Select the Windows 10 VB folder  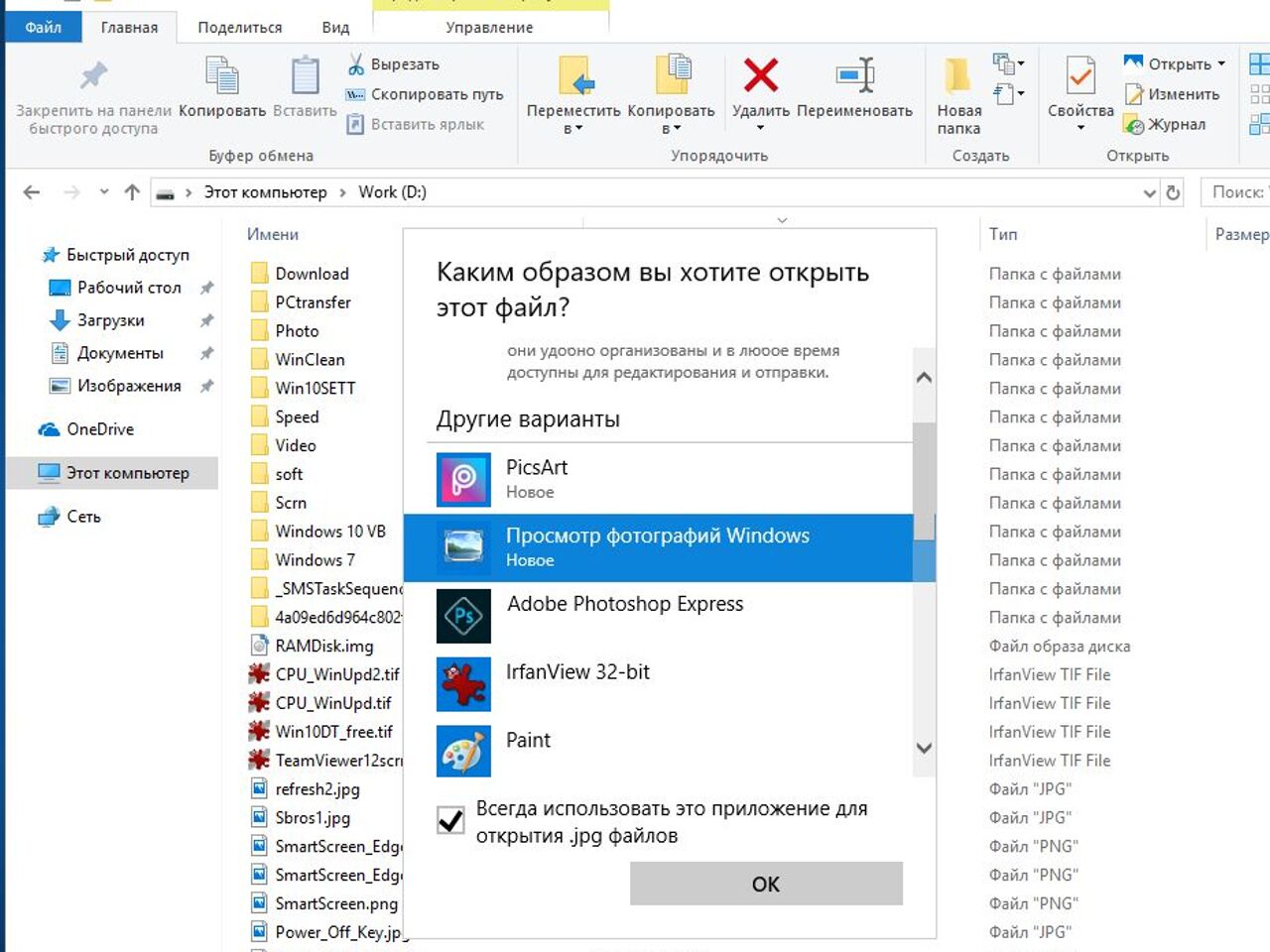tap(330, 532)
